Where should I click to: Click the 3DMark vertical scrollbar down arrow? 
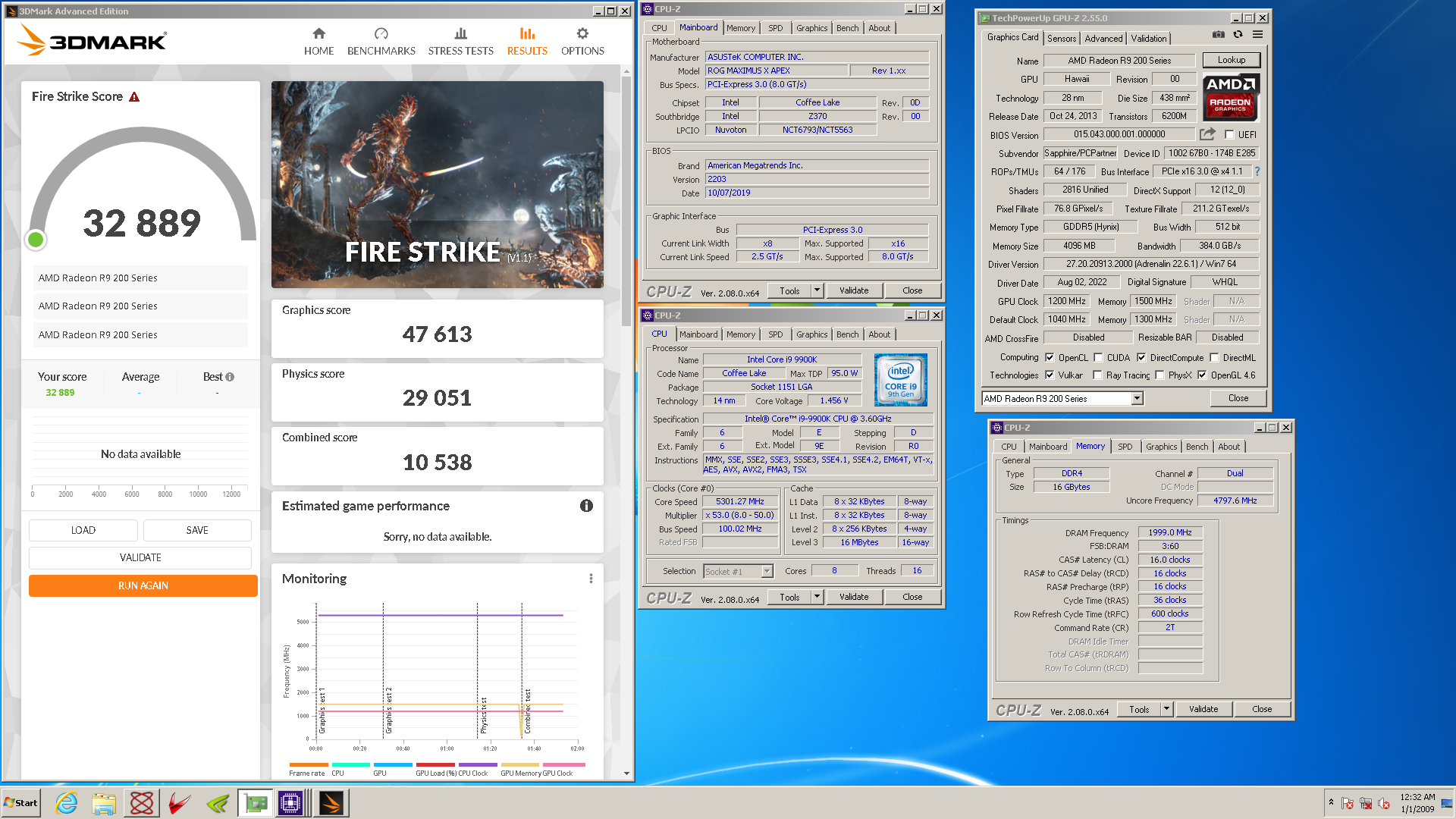click(x=626, y=773)
